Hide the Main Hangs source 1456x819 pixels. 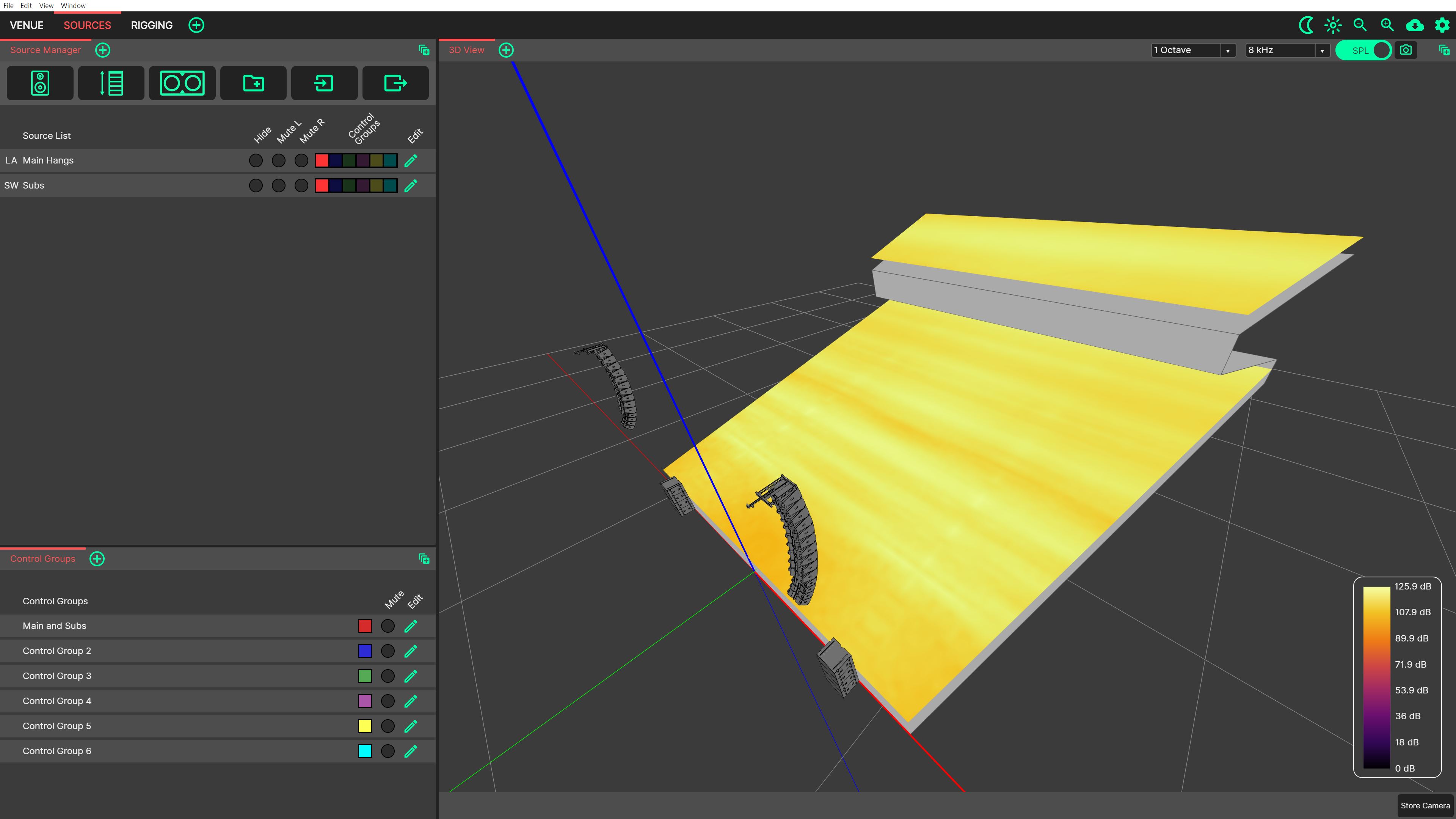pyautogui.click(x=256, y=160)
